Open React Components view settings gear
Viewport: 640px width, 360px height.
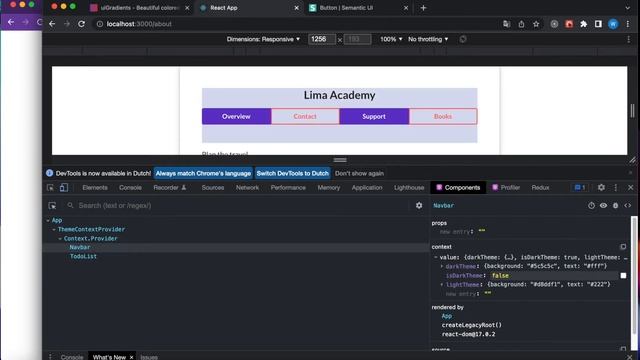(419, 205)
